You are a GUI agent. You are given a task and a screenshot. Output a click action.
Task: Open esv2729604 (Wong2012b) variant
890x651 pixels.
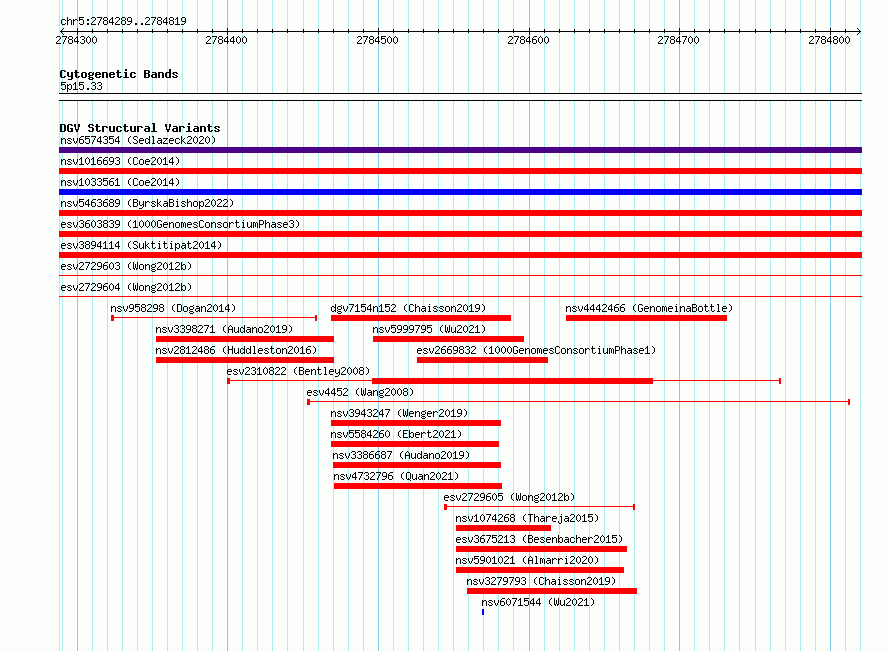tap(126, 287)
